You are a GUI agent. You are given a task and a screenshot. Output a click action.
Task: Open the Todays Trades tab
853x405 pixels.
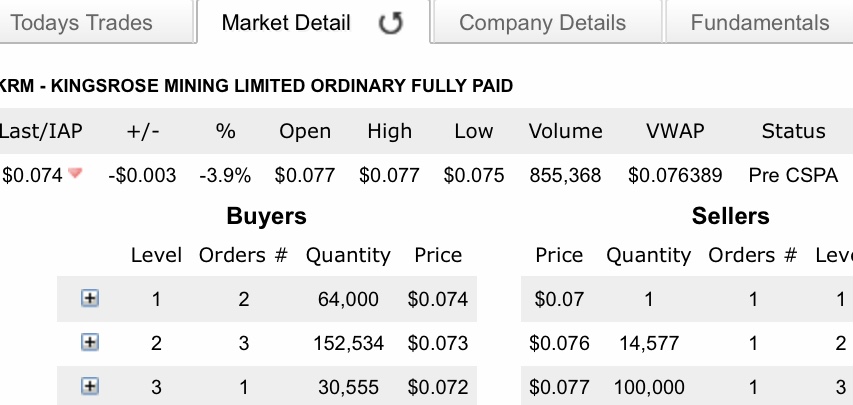tap(82, 23)
